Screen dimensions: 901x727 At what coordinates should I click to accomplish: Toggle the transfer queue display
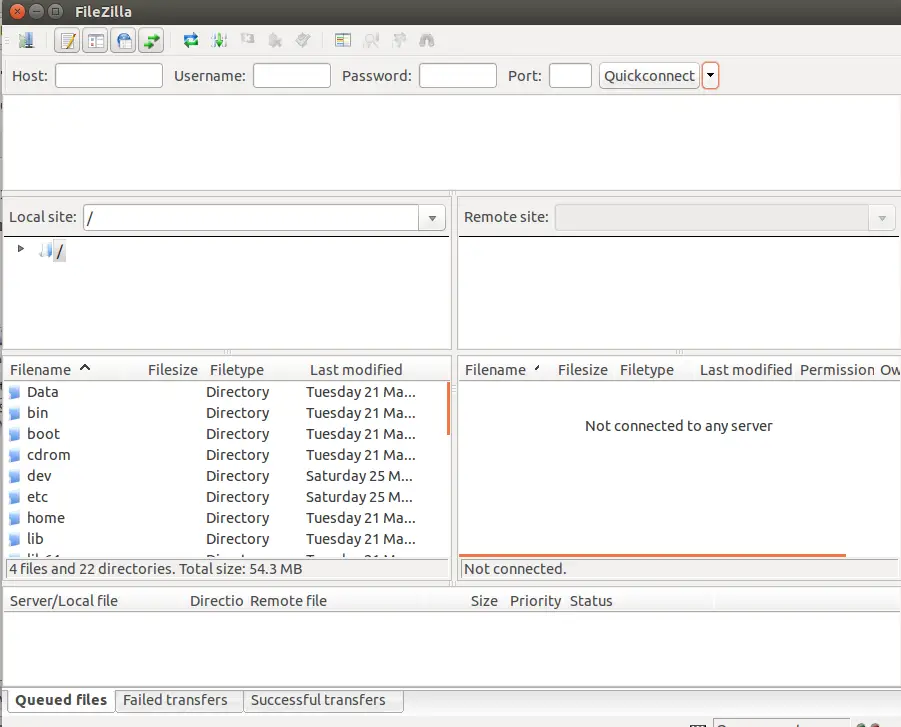151,41
